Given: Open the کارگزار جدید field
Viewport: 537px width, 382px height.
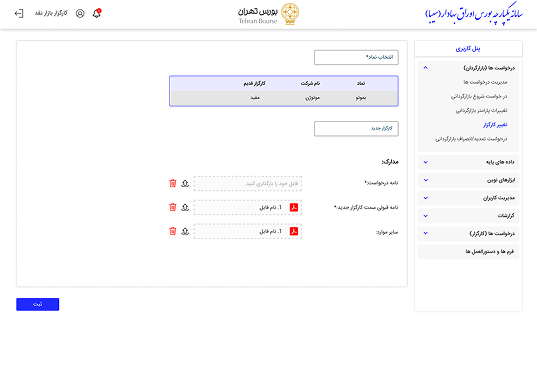Looking at the screenshot, I should (x=356, y=128).
